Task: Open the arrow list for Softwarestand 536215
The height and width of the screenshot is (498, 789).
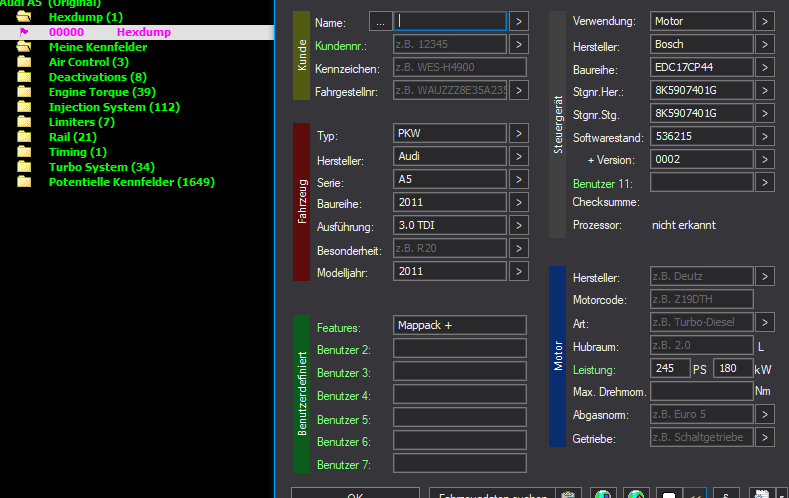Action: click(765, 136)
